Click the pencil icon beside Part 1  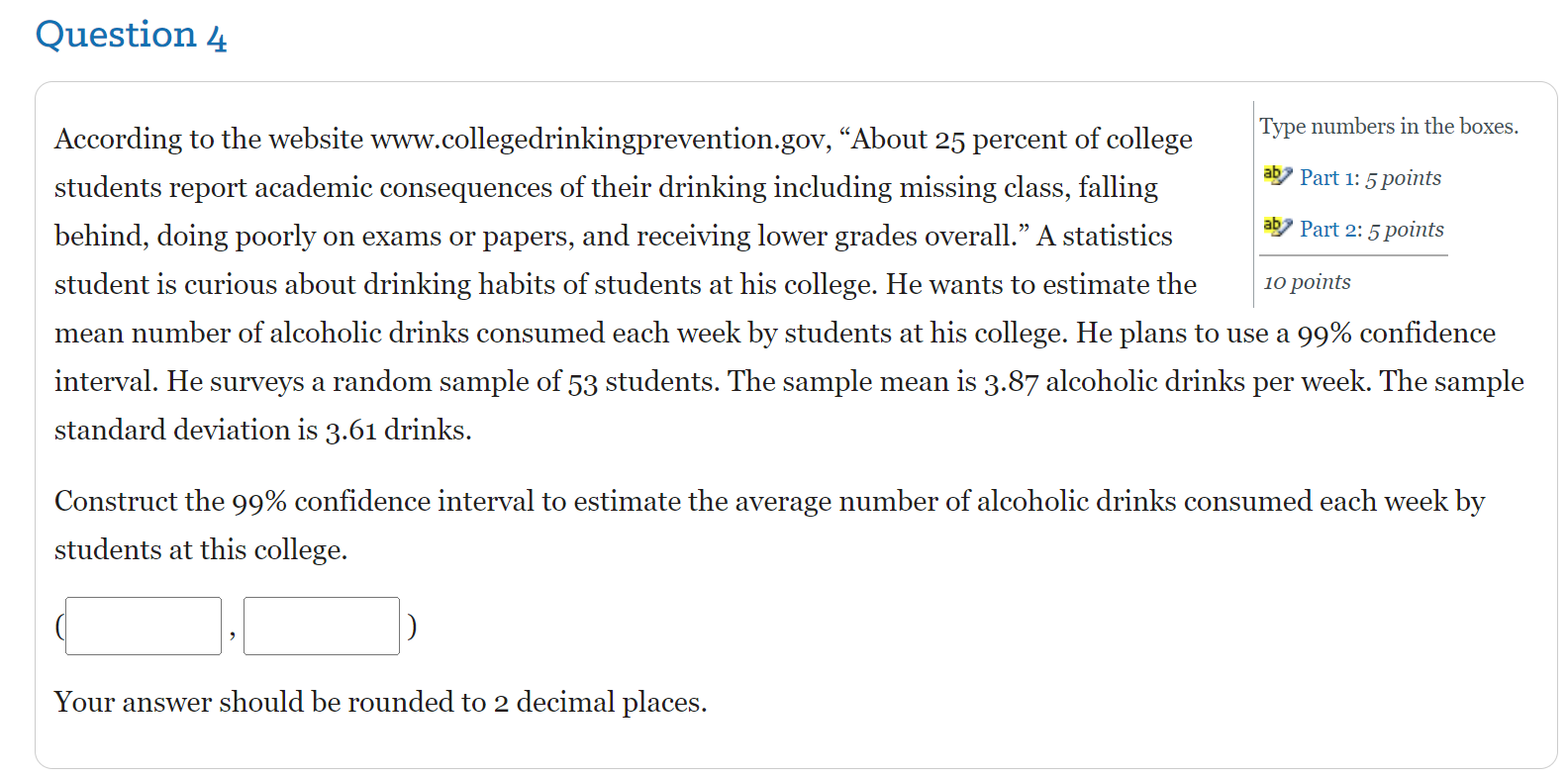click(x=1277, y=176)
